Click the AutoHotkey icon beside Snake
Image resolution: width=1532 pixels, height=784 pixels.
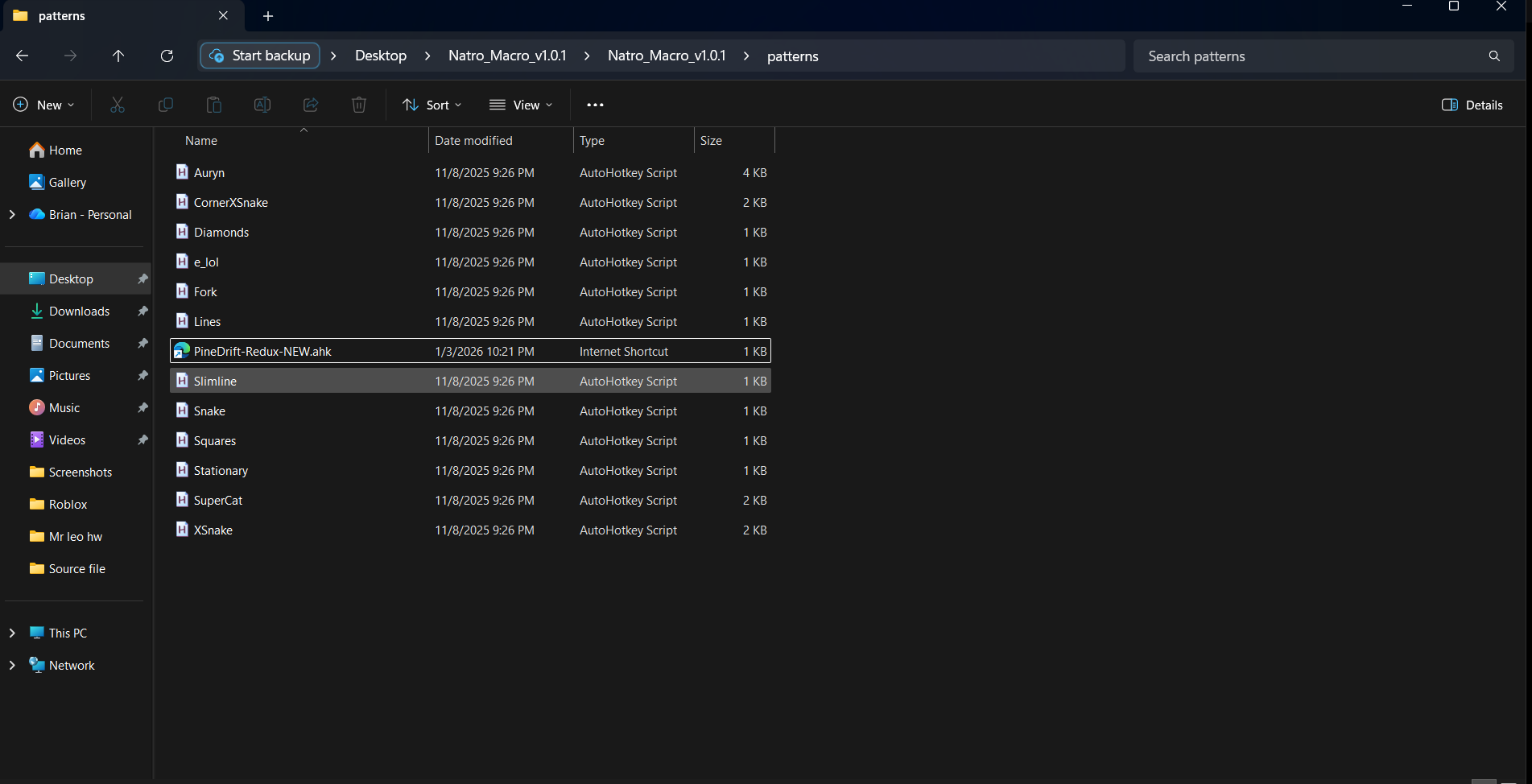click(x=181, y=411)
